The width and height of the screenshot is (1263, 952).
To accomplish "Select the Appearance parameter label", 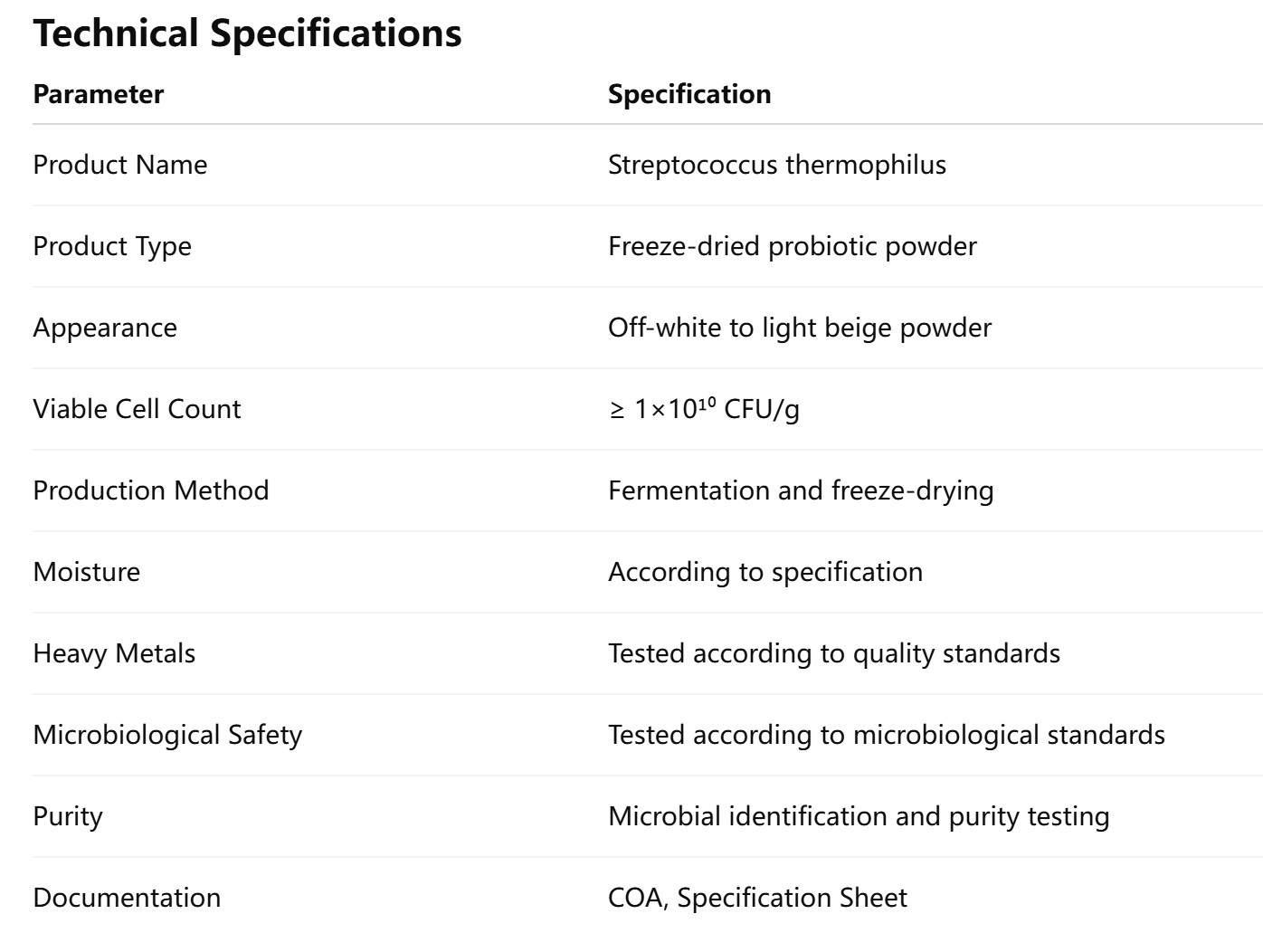I will click(x=105, y=328).
